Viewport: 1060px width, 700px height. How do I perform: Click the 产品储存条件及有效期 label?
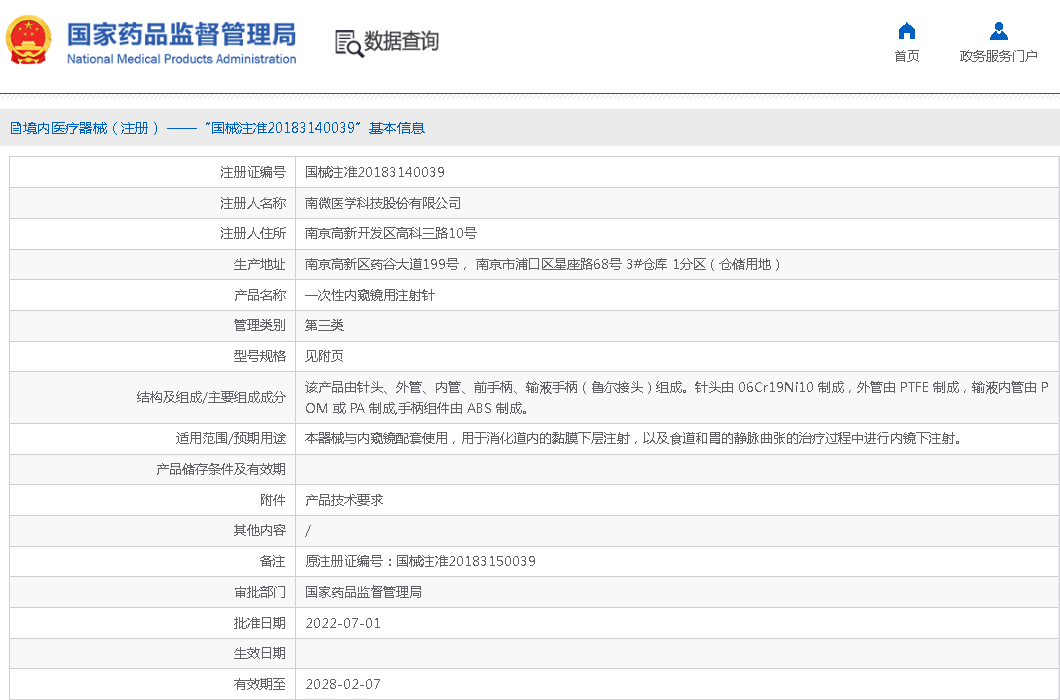220,469
